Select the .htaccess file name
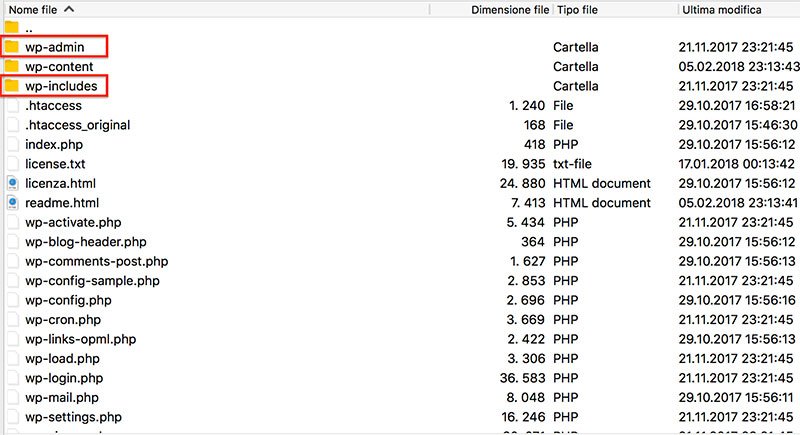Screen dimensions: 800x435 (x=54, y=106)
